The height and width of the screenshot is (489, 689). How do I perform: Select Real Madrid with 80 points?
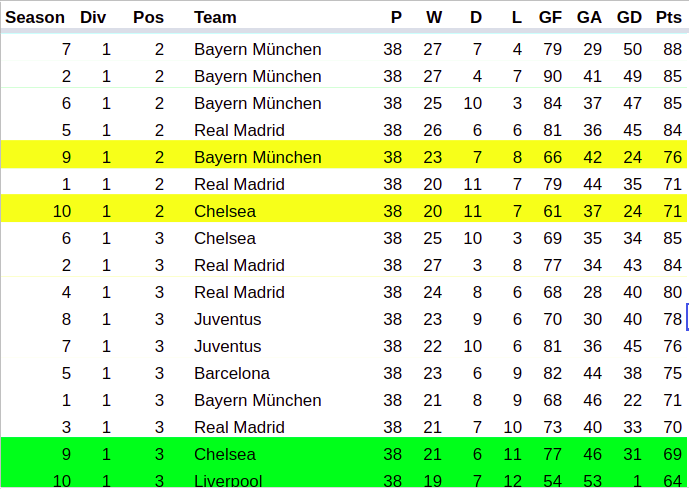pyautogui.click(x=240, y=292)
